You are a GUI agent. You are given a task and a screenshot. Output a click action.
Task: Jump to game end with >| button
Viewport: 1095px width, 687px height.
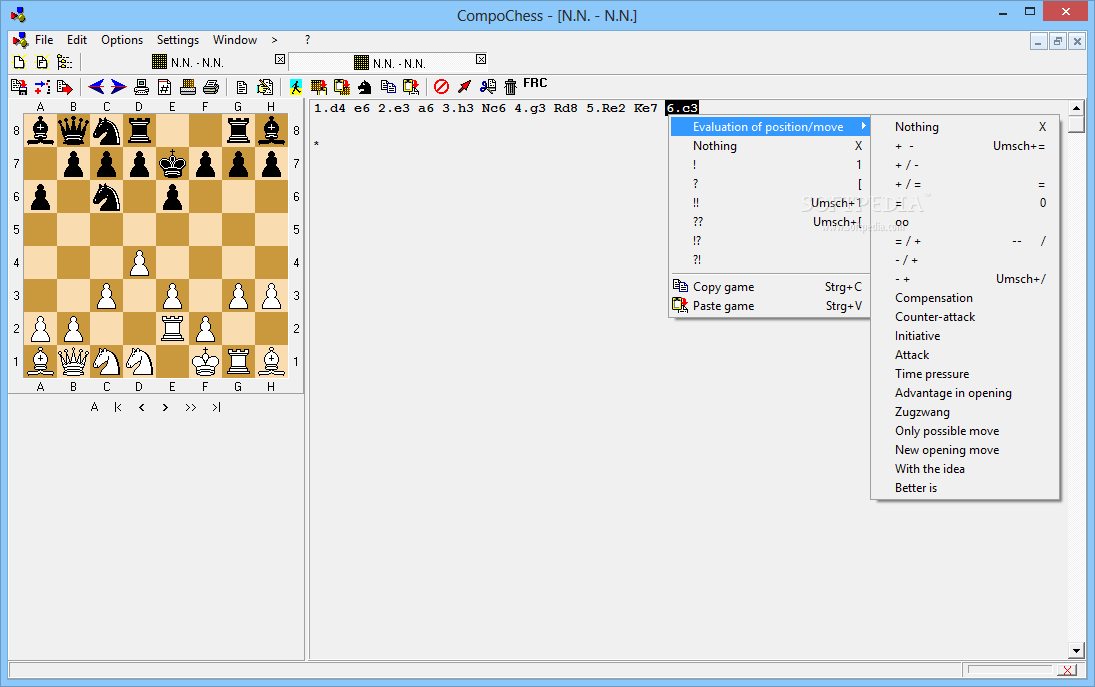point(216,407)
